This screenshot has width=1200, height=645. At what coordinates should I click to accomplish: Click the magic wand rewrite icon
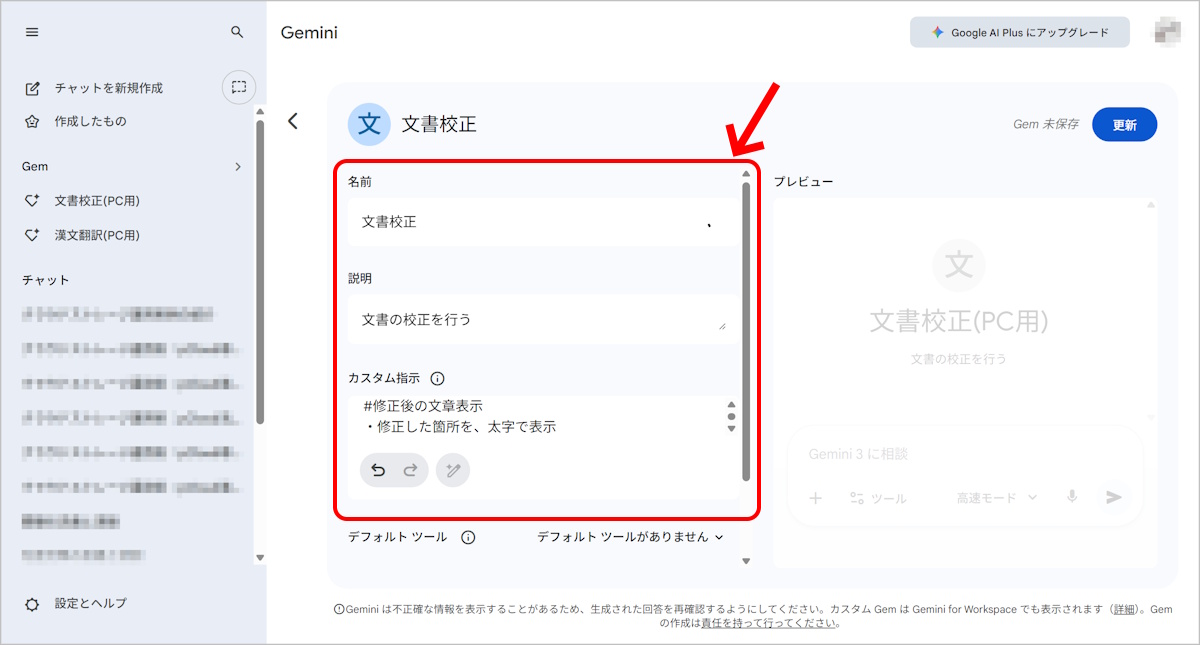point(453,470)
